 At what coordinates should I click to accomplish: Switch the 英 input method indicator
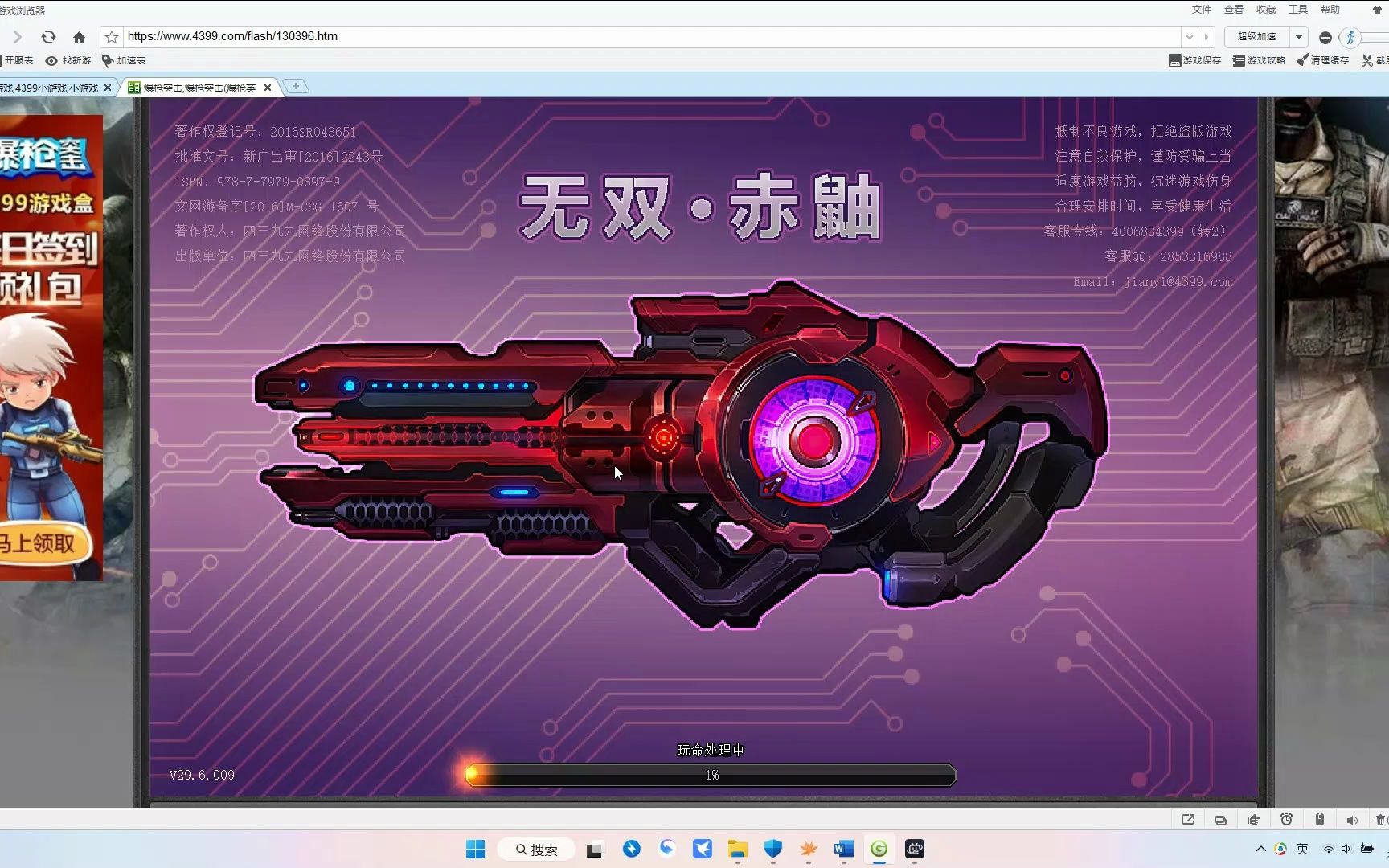coord(1302,849)
